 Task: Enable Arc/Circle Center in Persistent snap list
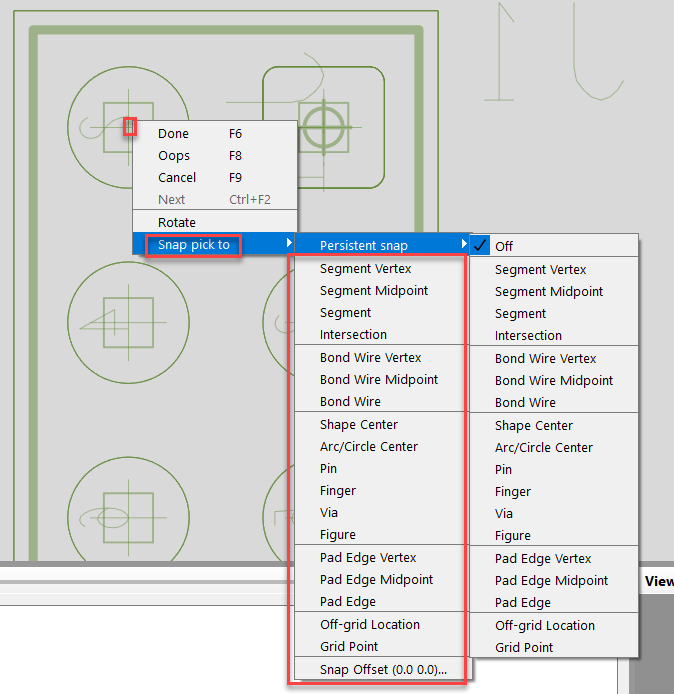[543, 447]
